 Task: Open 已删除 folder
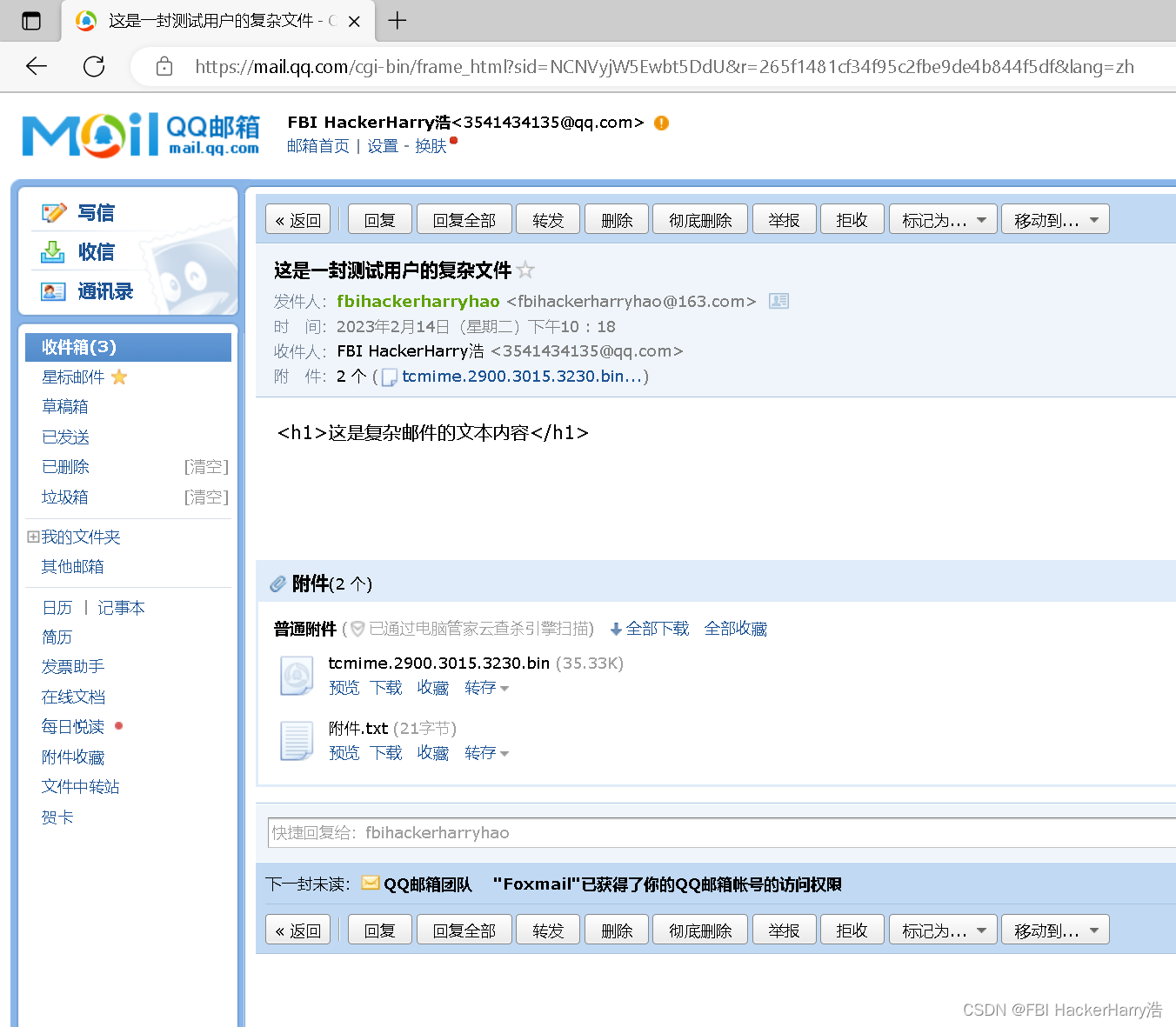pyautogui.click(x=65, y=466)
